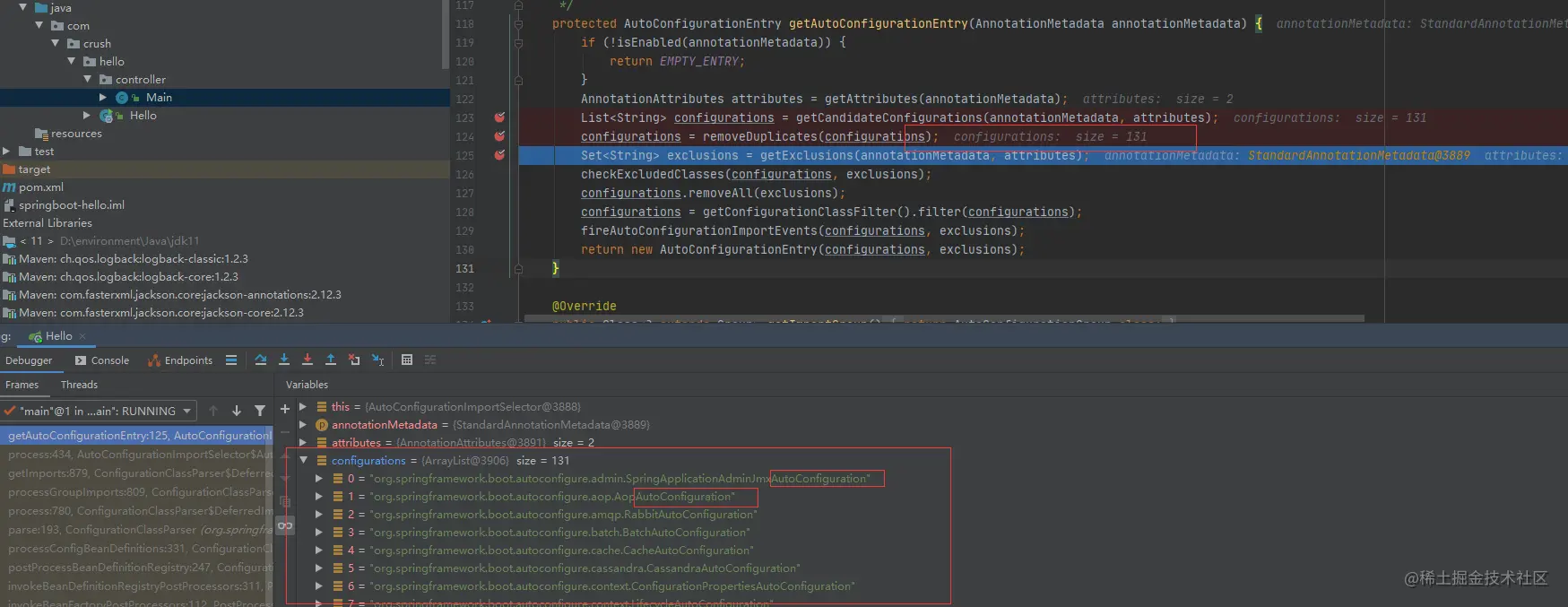Expand the 'this' variable node
The image size is (1568, 607).
pyautogui.click(x=303, y=406)
